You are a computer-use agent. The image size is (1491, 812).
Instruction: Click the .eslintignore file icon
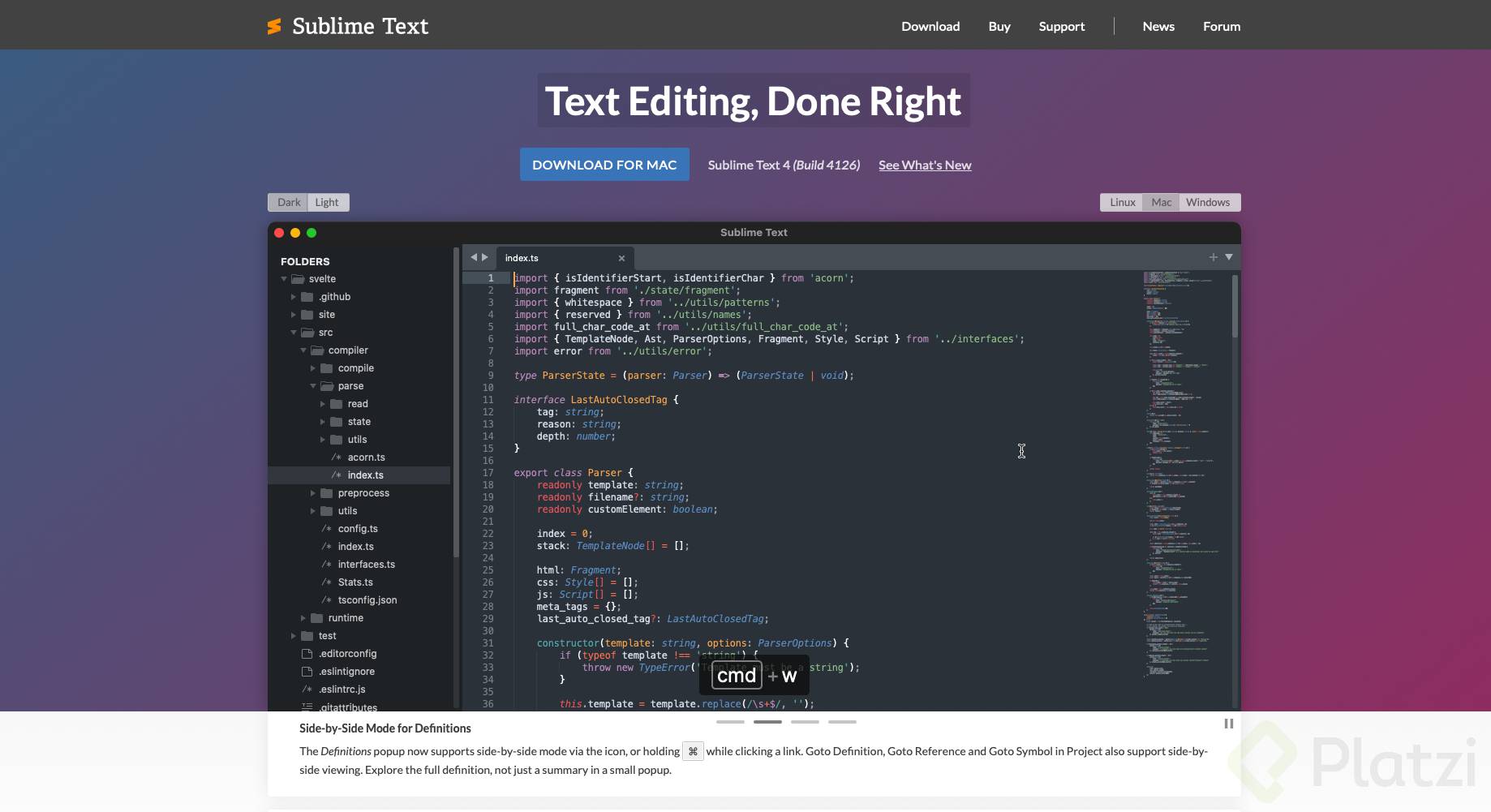pyautogui.click(x=307, y=672)
